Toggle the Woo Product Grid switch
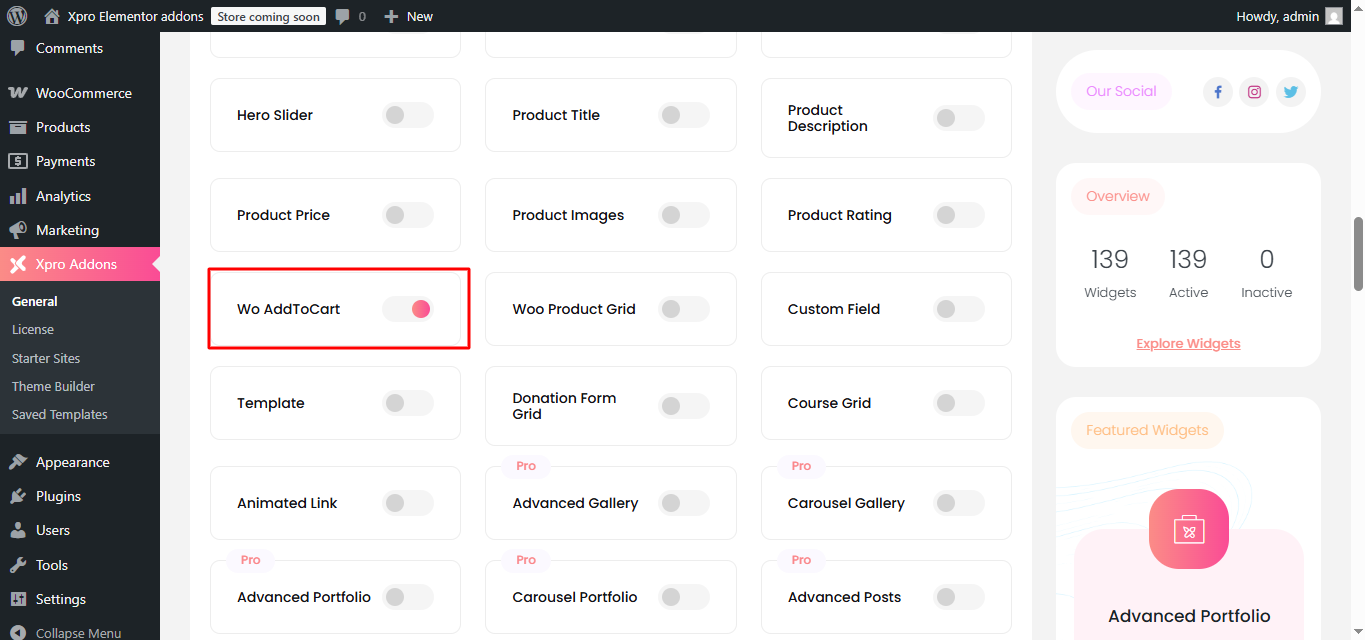Viewport: 1365px width, 640px height. click(x=683, y=309)
